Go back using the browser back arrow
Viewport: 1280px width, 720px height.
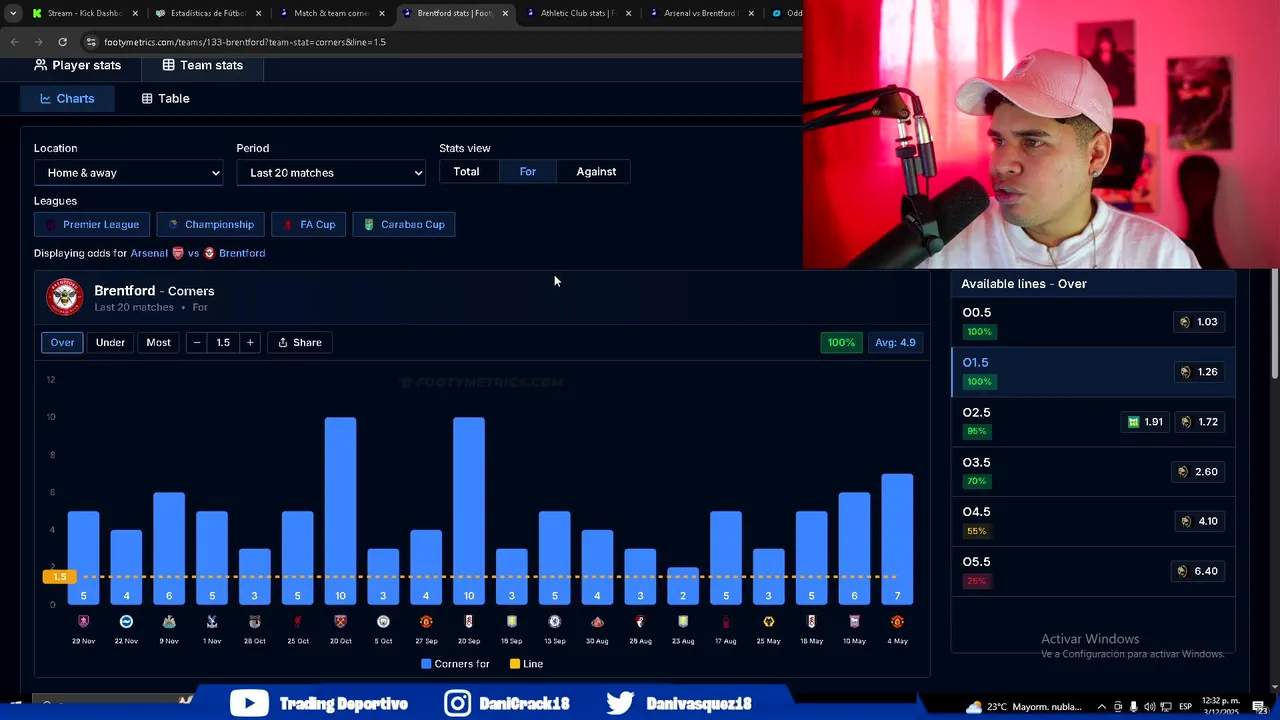pos(14,42)
